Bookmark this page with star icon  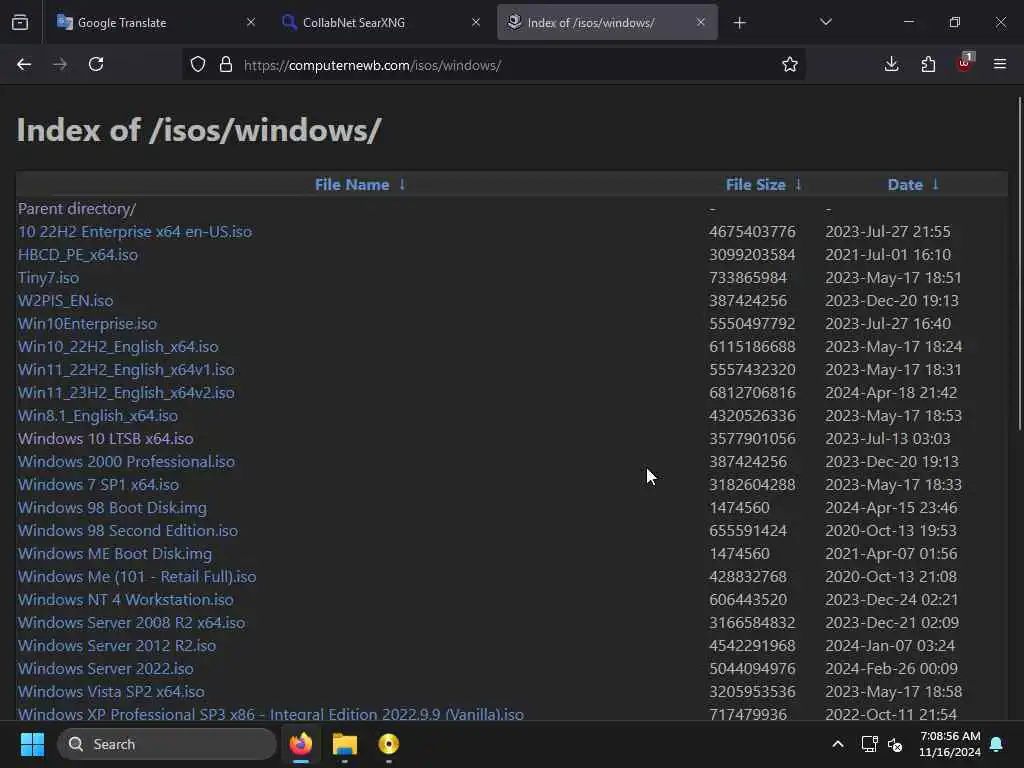pos(790,65)
